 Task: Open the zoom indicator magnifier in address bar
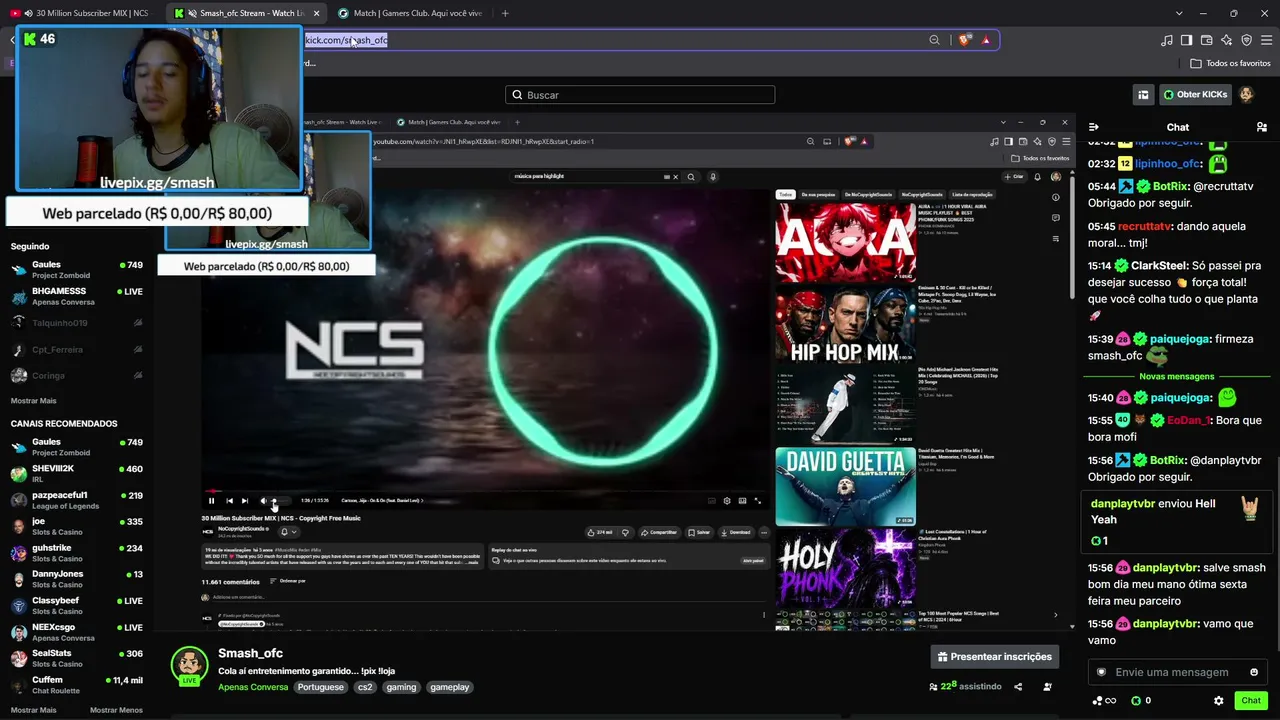tap(934, 40)
